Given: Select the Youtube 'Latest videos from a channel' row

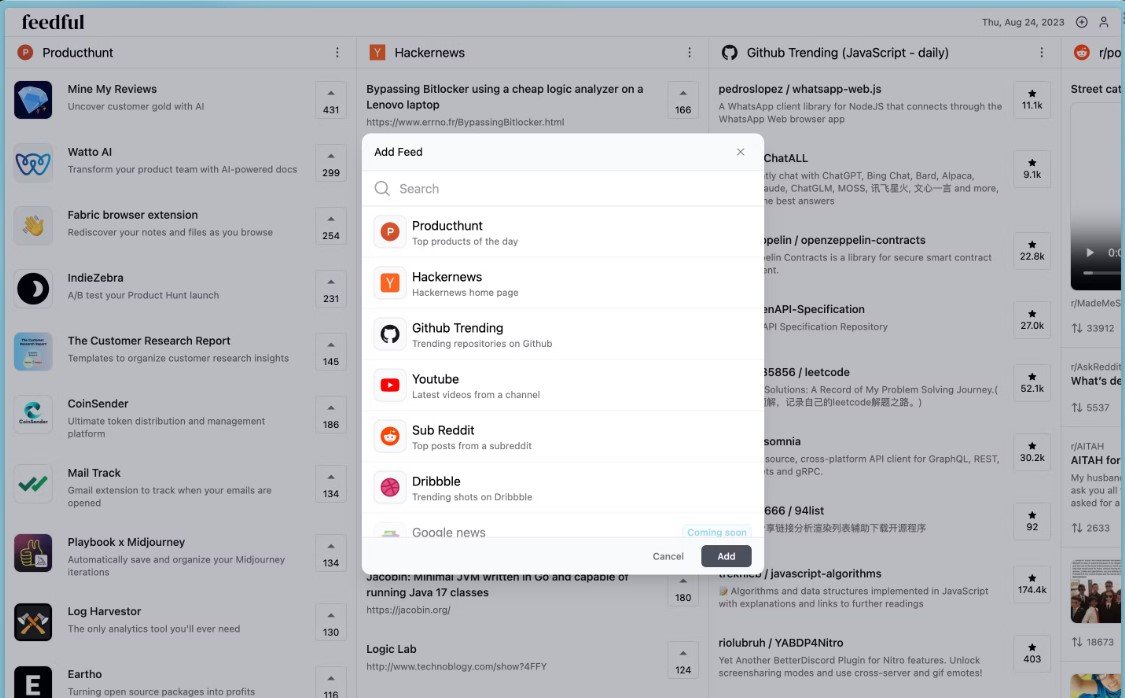Looking at the screenshot, I should click(x=562, y=385).
